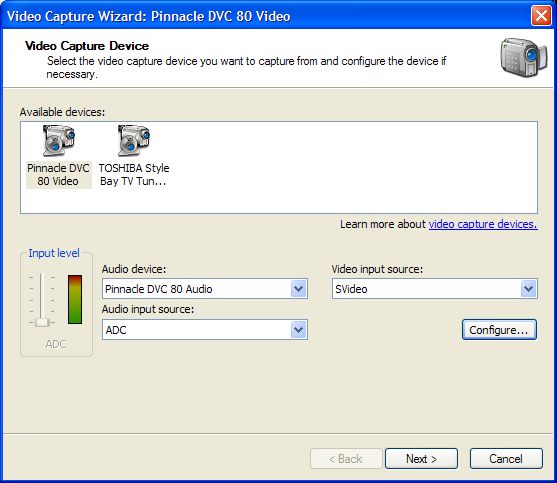Select the TOSHIBA Style Bay TV Tuner icon

(134, 141)
